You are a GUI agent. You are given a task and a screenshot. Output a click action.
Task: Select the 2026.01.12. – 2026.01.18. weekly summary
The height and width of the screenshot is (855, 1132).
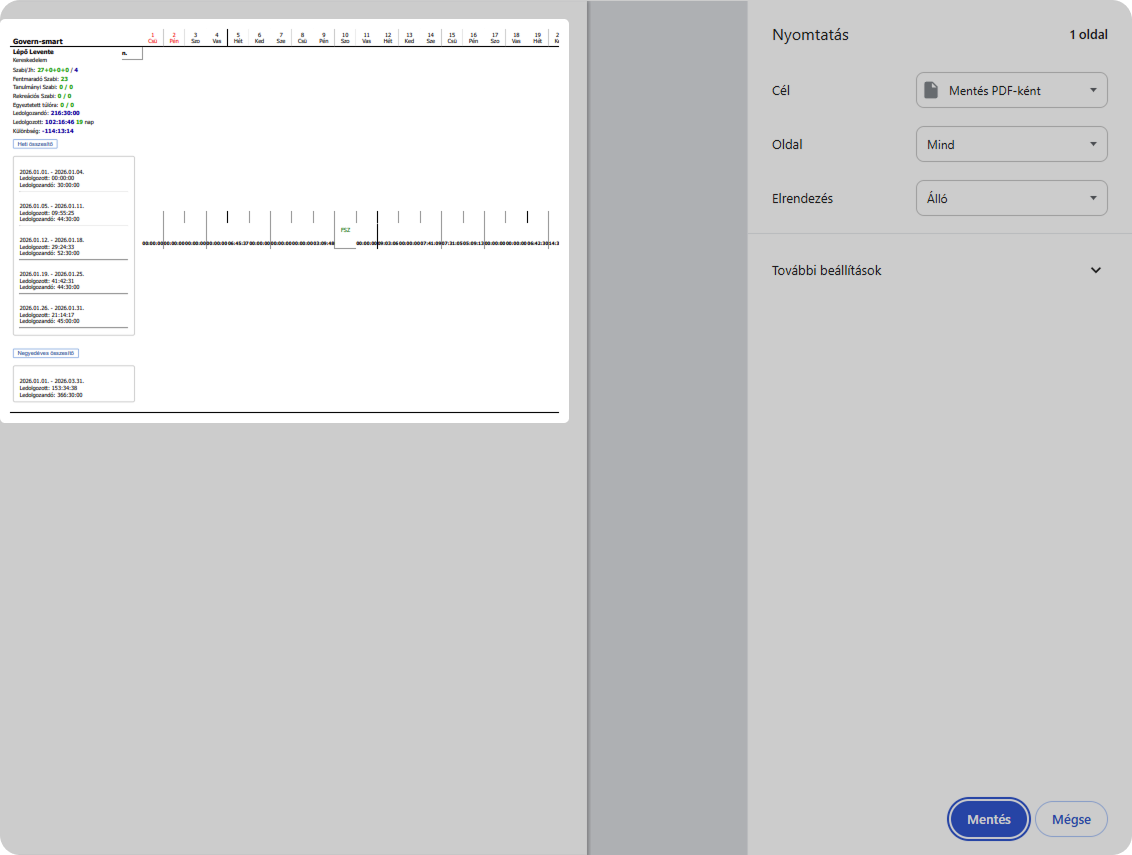click(72, 247)
